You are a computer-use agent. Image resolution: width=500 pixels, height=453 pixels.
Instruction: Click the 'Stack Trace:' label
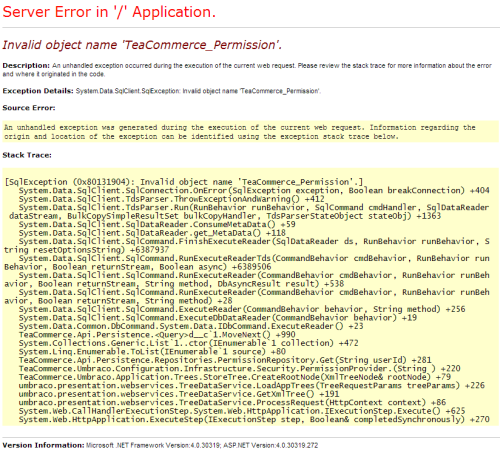point(27,155)
